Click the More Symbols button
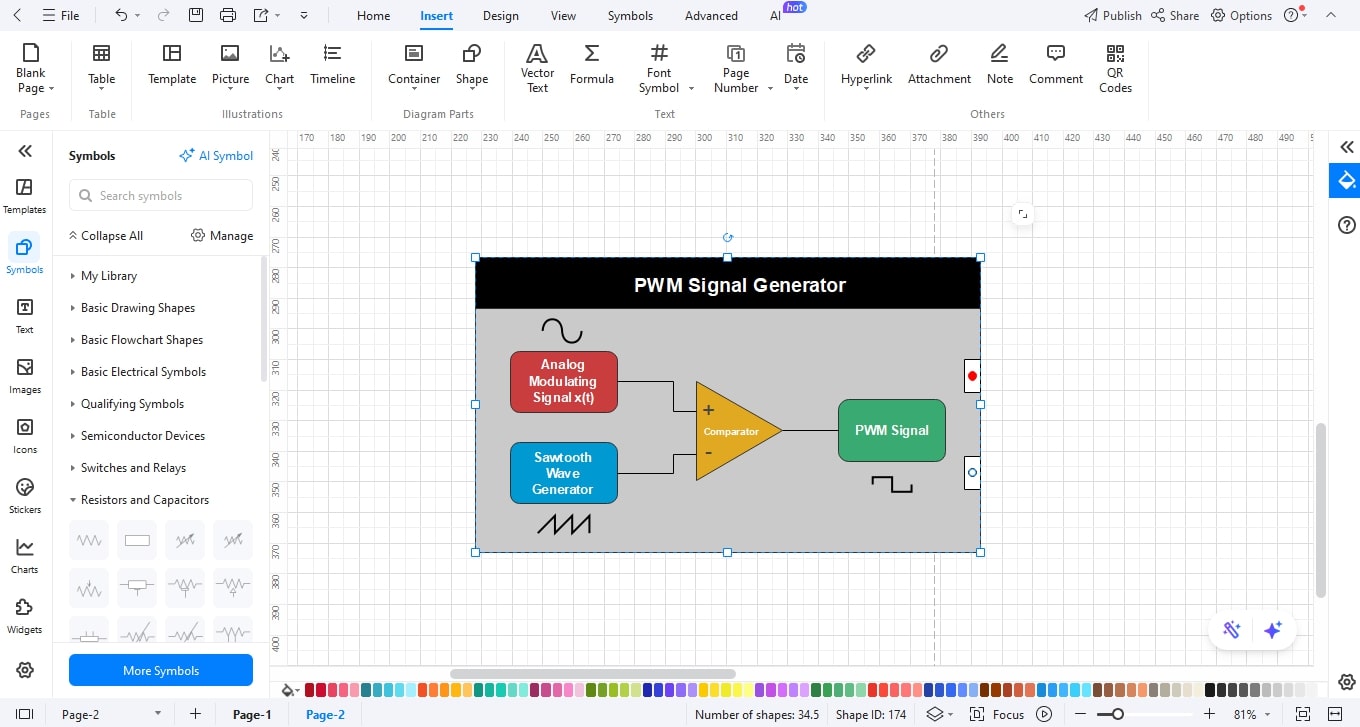The width and height of the screenshot is (1360, 727). 160,670
